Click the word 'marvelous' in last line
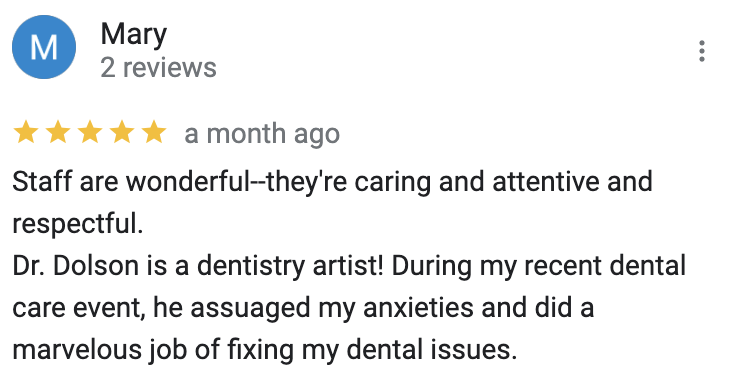The image size is (740, 386). [77, 351]
